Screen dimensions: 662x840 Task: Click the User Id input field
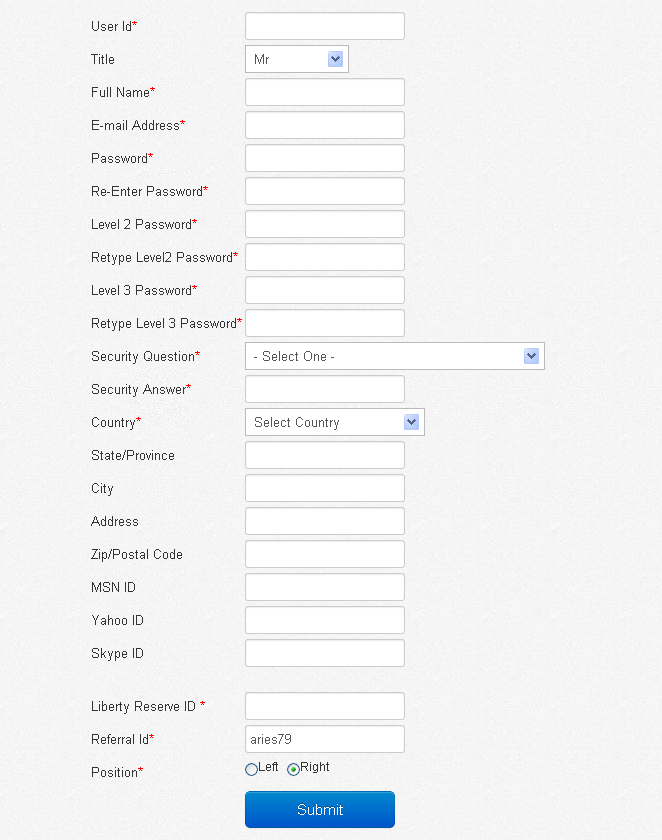325,26
